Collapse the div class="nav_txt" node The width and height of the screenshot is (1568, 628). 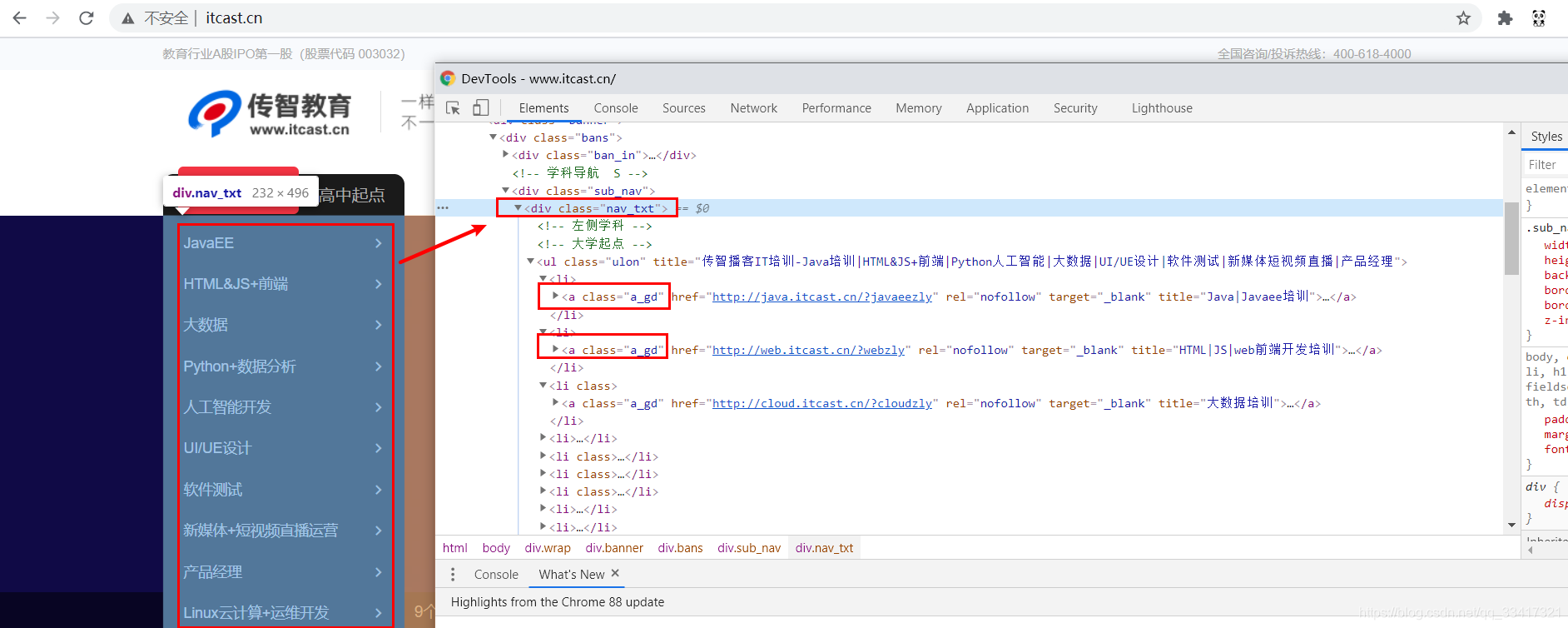click(x=518, y=208)
